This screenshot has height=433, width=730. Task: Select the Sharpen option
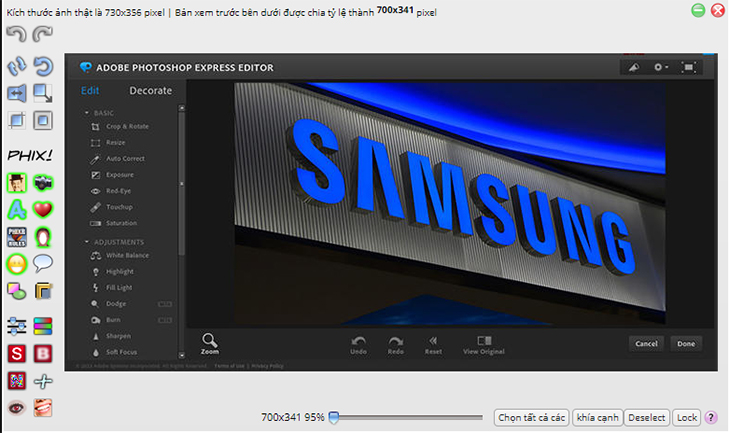111,336
